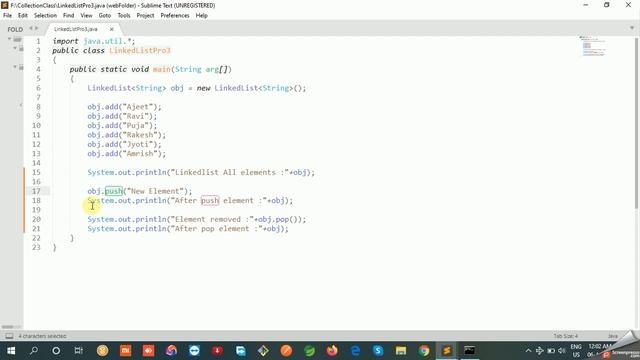Image resolution: width=640 pixels, height=360 pixels.
Task: Click the LinkedListPro3 class name
Action: pos(140,51)
